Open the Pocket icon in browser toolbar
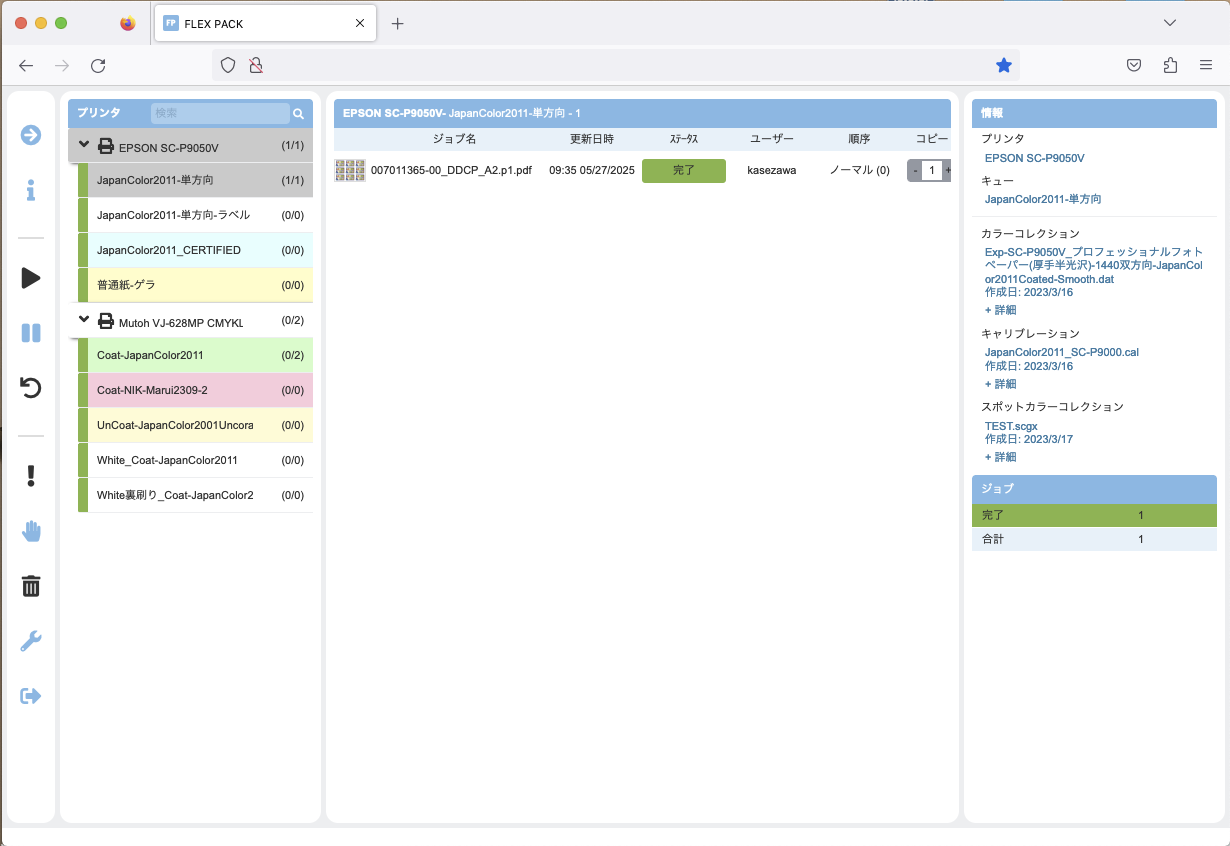The width and height of the screenshot is (1230, 846). point(1134,65)
